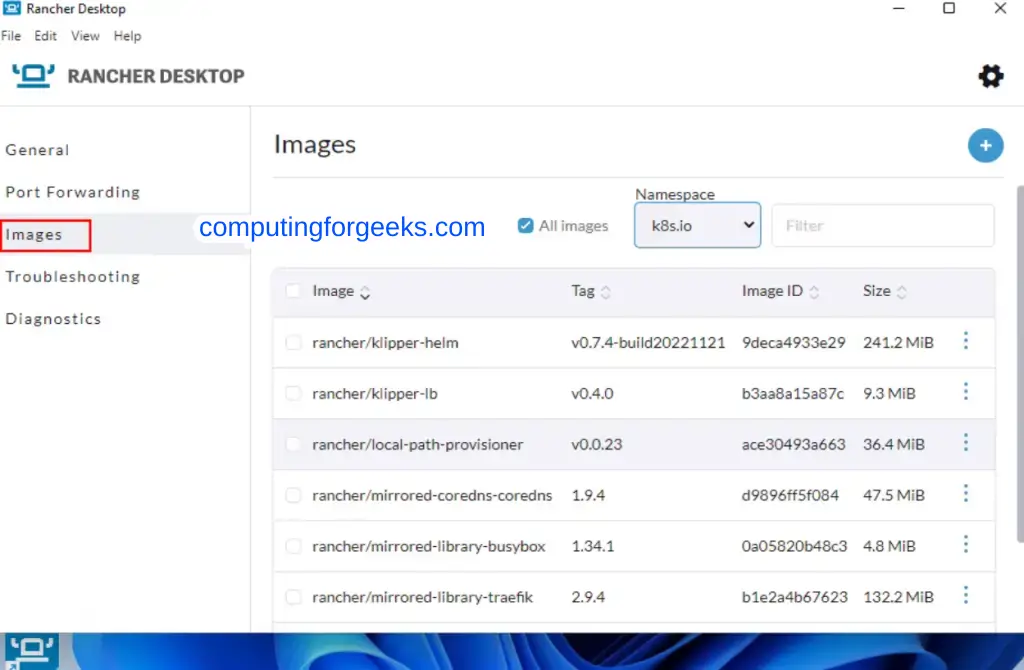This screenshot has height=670, width=1024.
Task: Click image ID ace30493a663
Action: coord(793,445)
